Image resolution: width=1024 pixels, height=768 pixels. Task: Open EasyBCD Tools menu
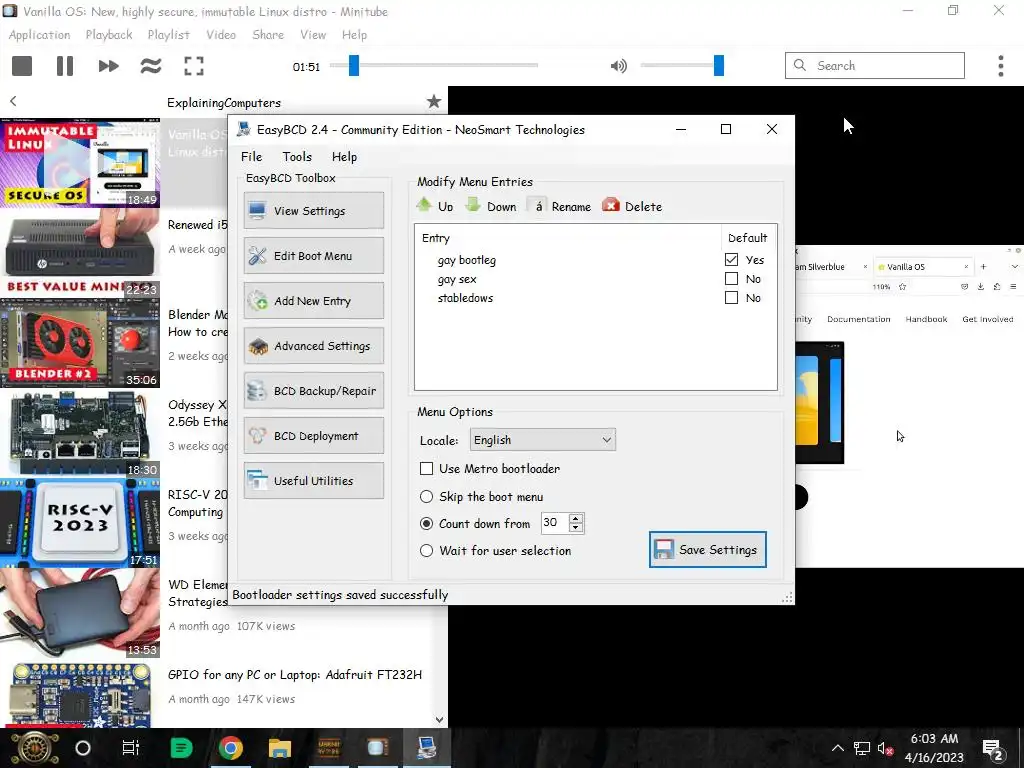[x=297, y=157]
